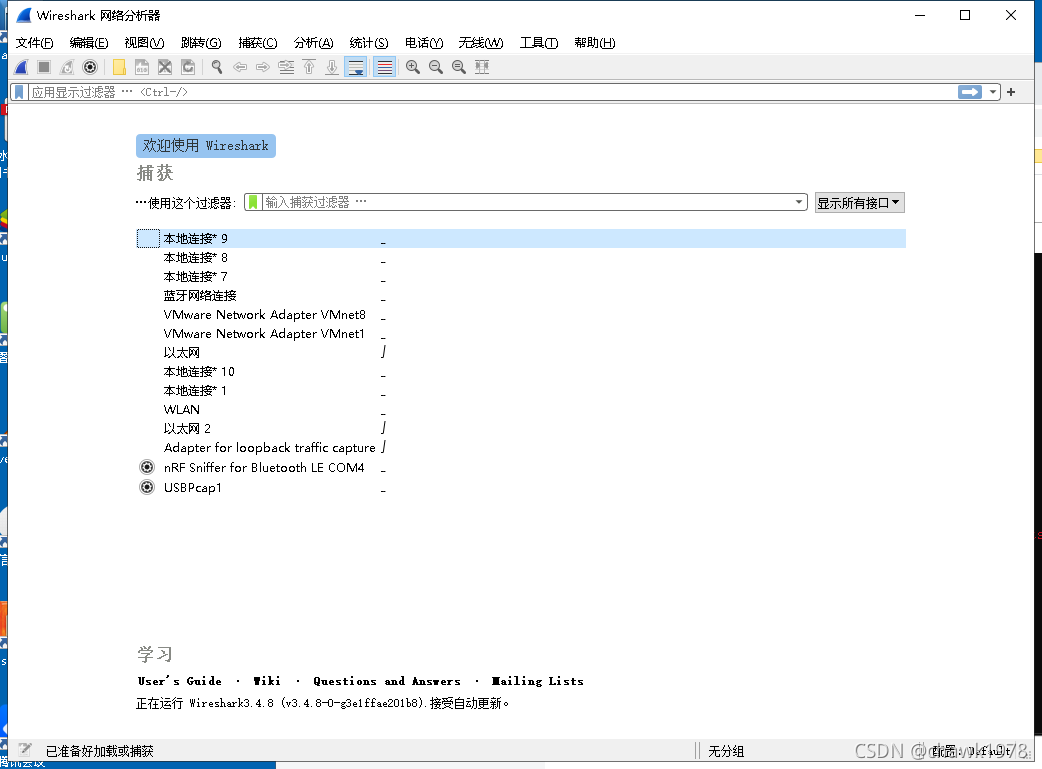This screenshot has height=769, width=1042.
Task: Select interface 本地连接* 8
Action: coord(521,257)
